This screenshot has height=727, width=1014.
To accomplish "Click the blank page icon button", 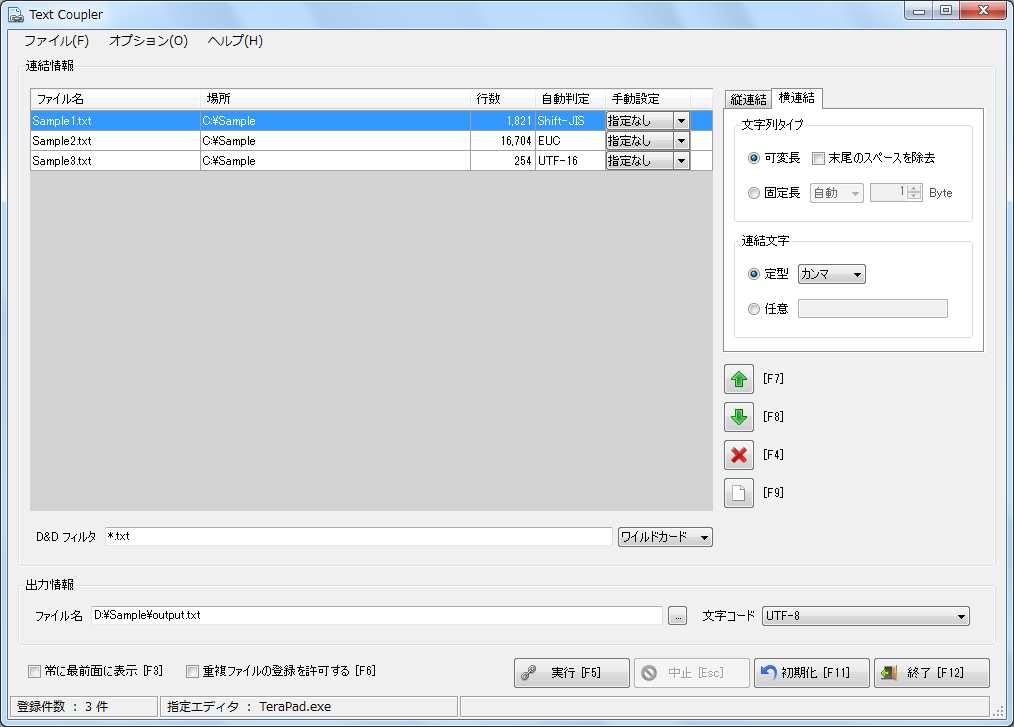I will 739,493.
